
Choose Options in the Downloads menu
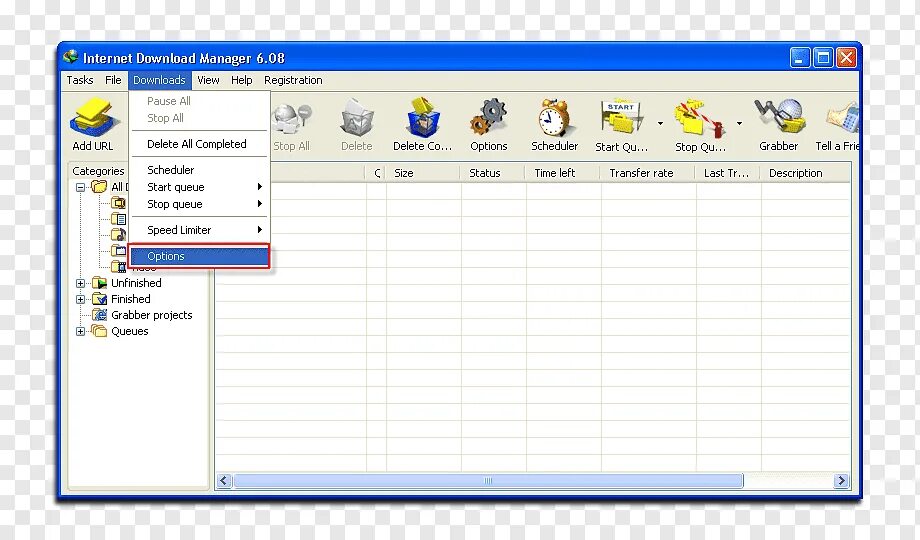(199, 256)
